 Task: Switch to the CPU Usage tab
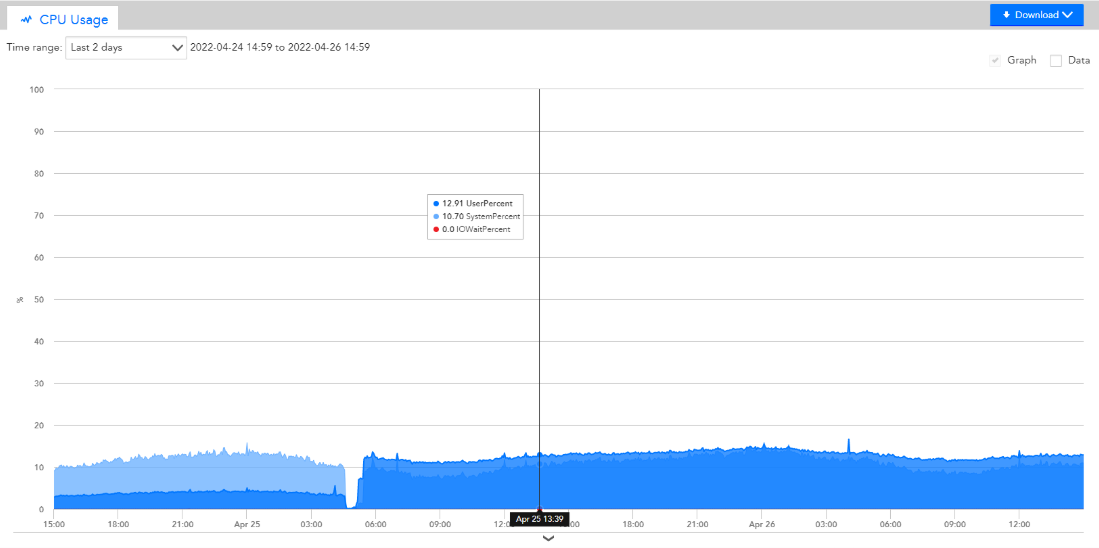tap(63, 19)
